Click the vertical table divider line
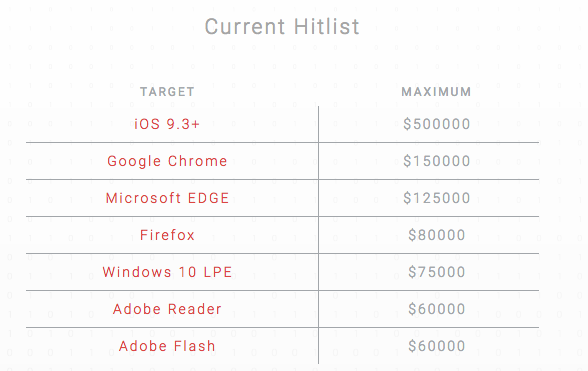 pyautogui.click(x=318, y=235)
